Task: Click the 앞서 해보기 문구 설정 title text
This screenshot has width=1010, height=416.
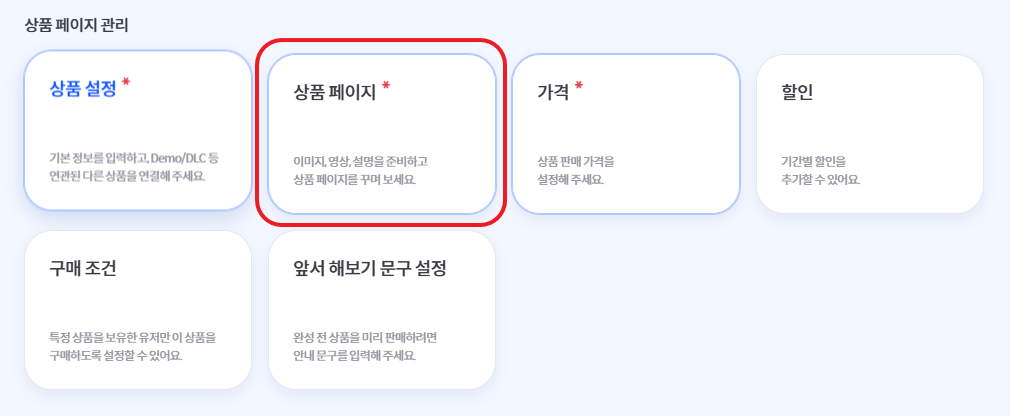Action: pyautogui.click(x=370, y=269)
